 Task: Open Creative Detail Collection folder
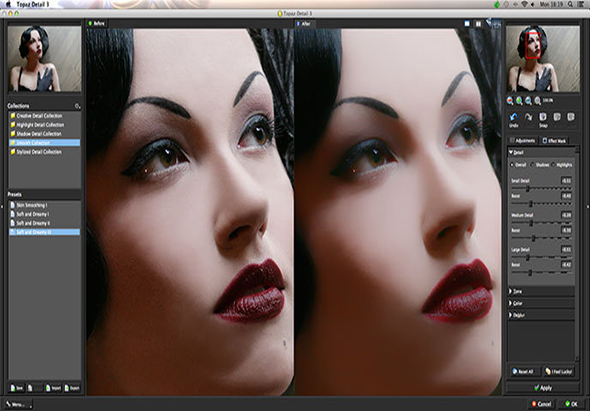click(44, 116)
